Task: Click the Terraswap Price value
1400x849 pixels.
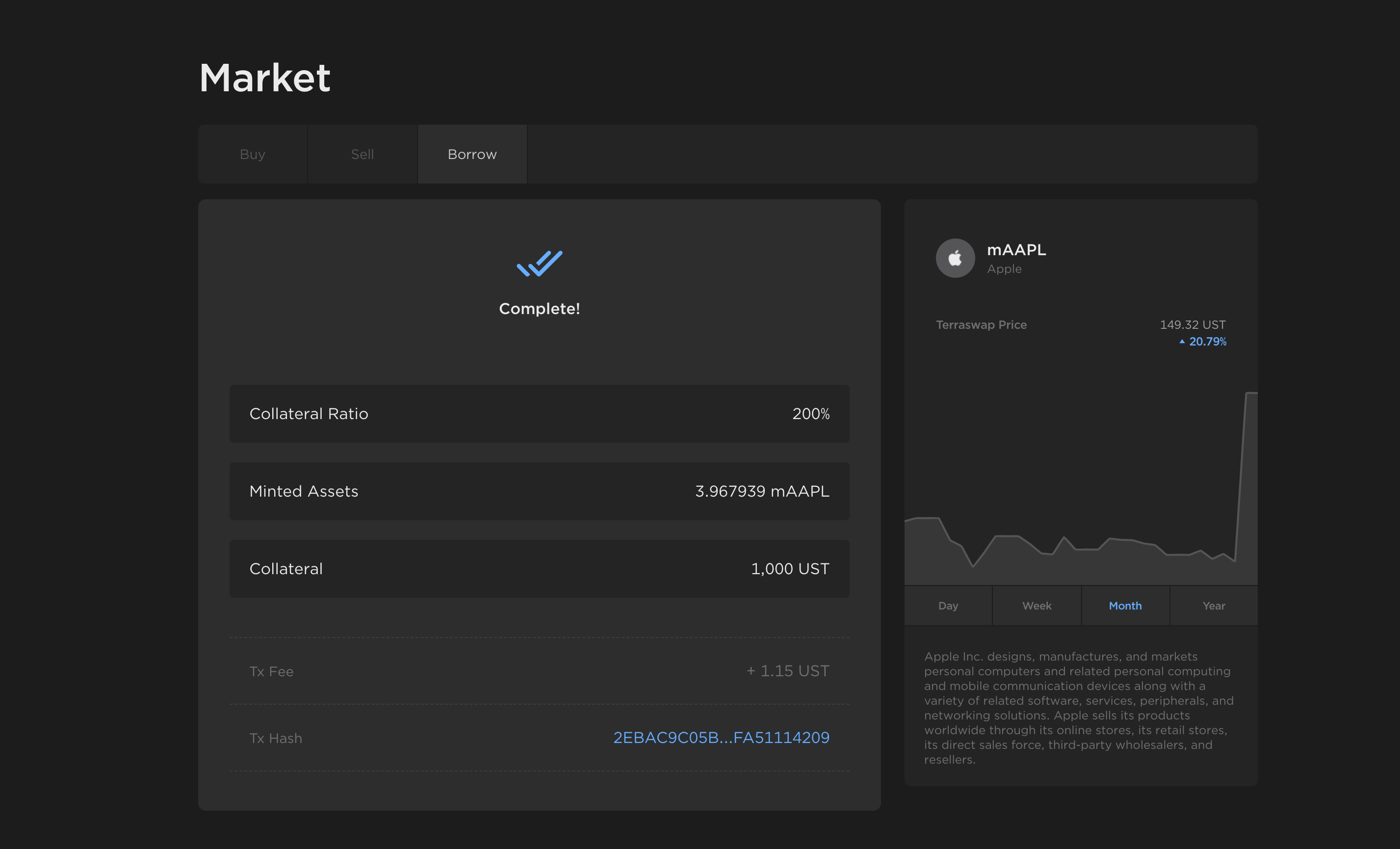Action: pos(1192,324)
